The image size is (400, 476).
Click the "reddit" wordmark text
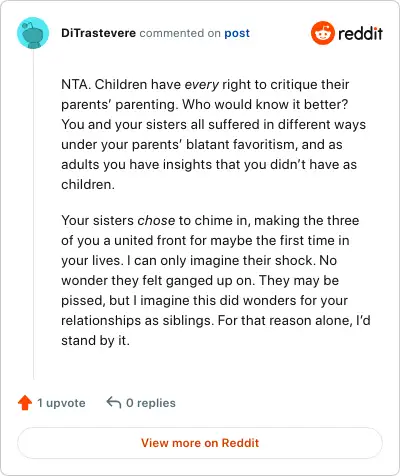[360, 33]
